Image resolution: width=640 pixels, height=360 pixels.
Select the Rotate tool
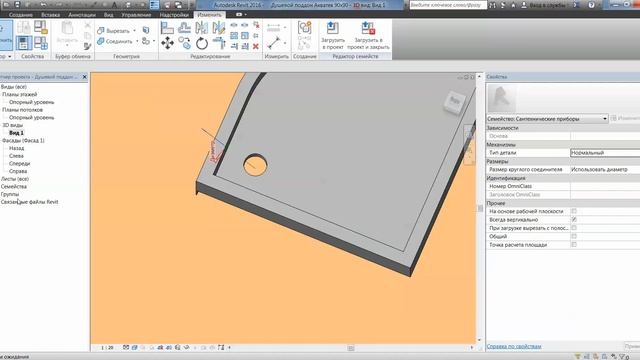pos(202,43)
